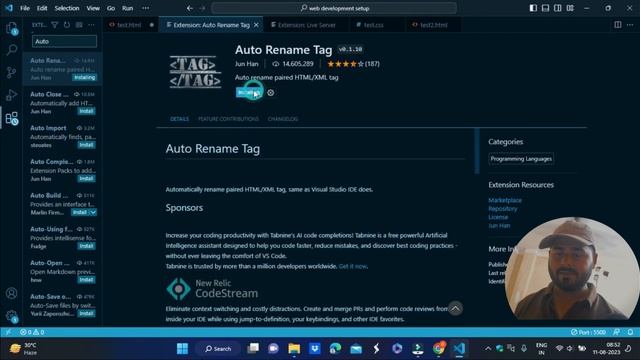Open the Accounts menu icon

click(11, 293)
